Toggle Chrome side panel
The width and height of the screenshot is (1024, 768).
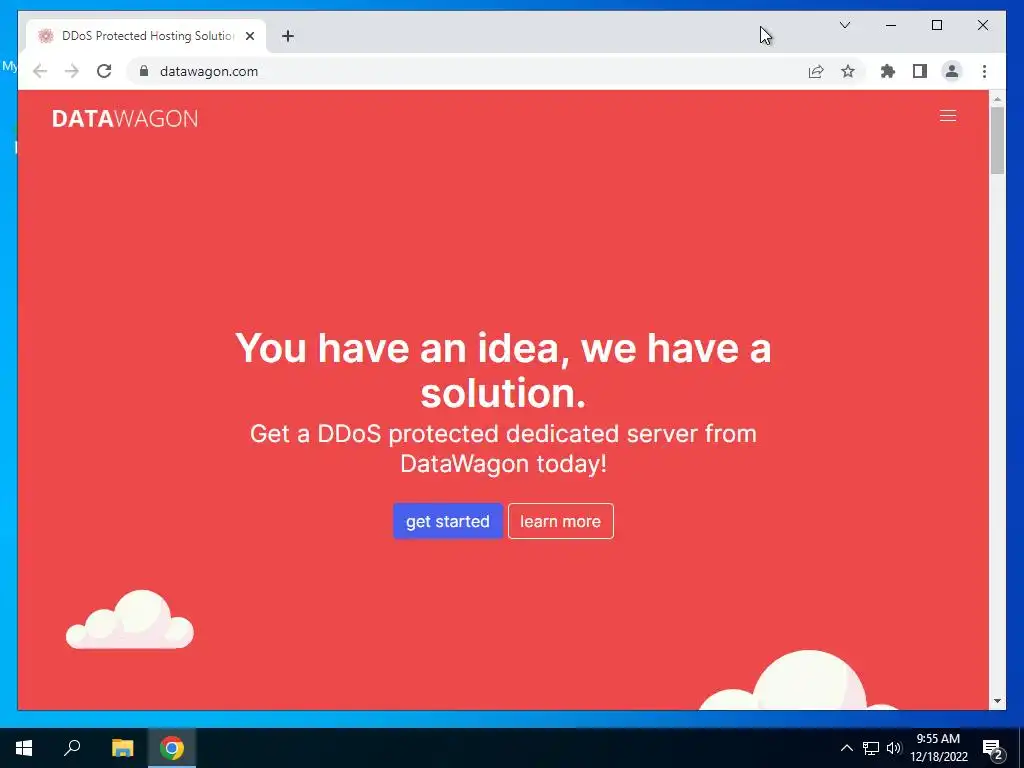coord(920,71)
